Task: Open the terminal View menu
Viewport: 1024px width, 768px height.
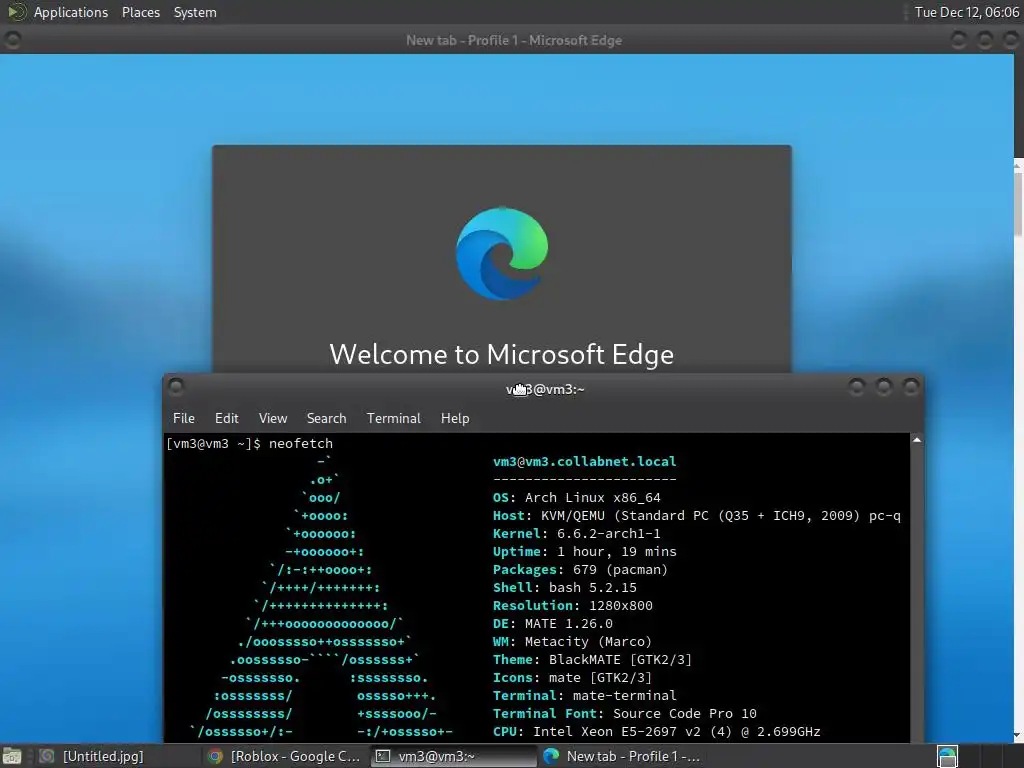Action: click(272, 418)
